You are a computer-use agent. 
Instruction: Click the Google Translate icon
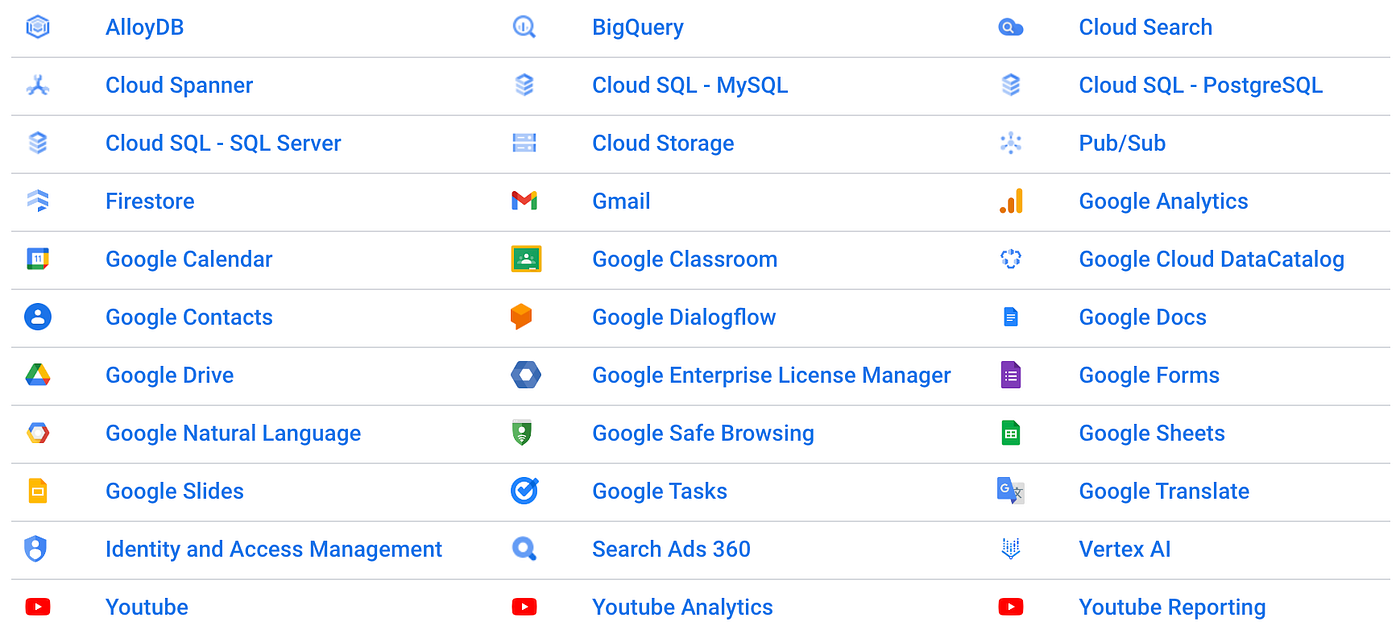click(x=1011, y=491)
